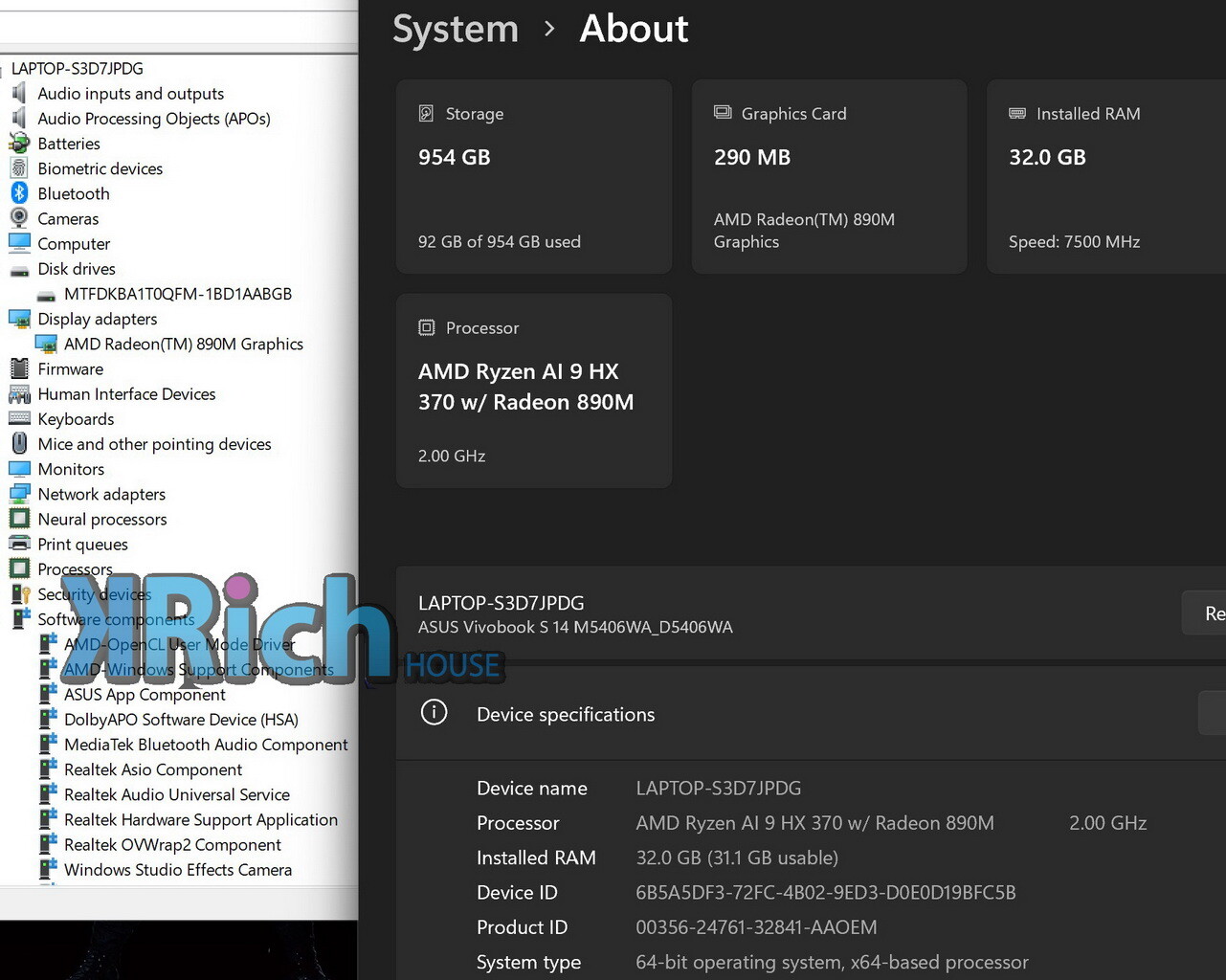
Task: Select the Batteries category label
Action: (69, 143)
